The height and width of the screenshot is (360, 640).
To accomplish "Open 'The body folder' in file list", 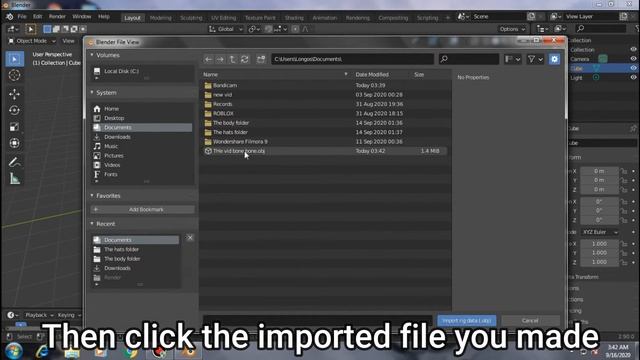I will tap(231, 123).
